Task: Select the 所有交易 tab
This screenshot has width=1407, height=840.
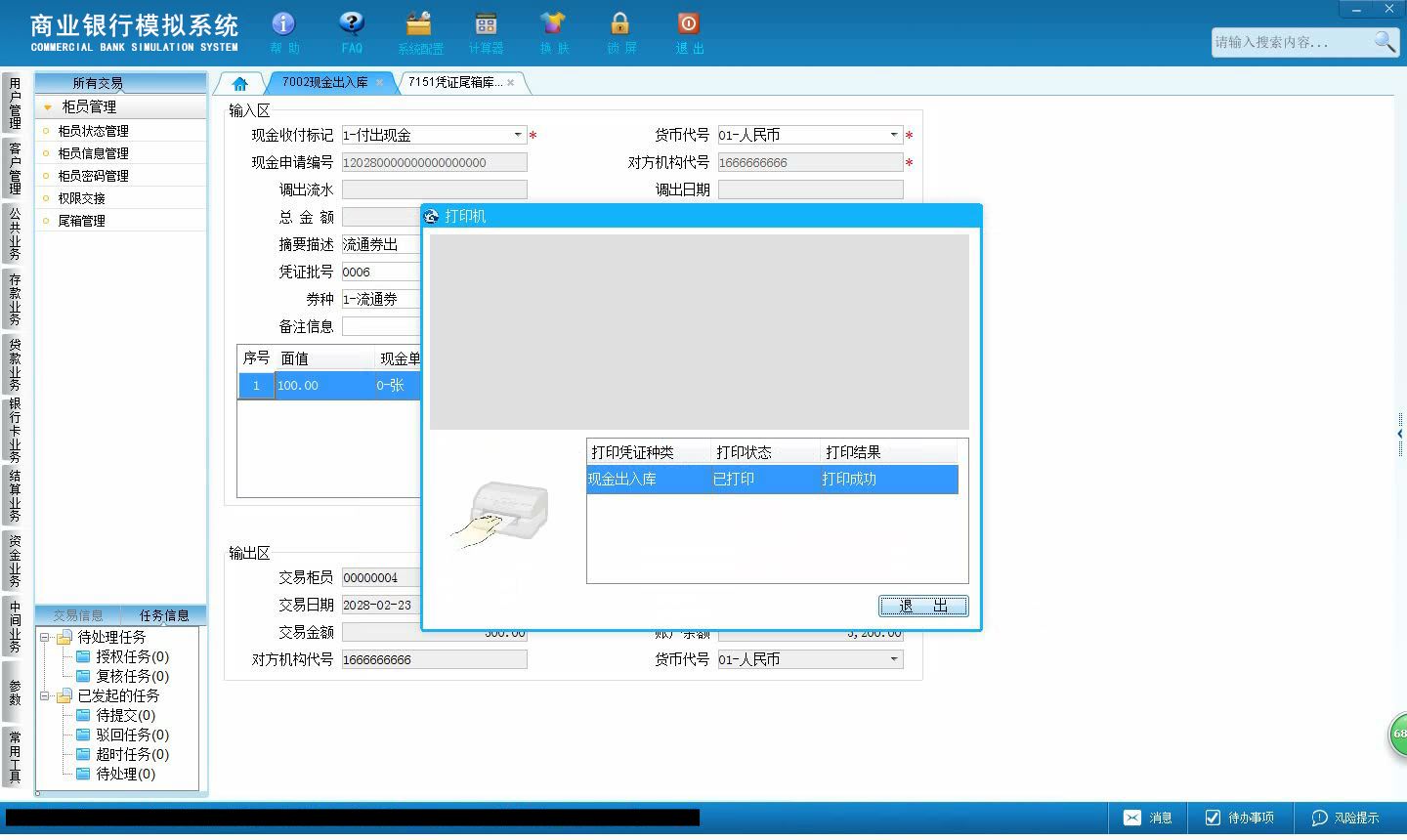Action: click(x=98, y=83)
